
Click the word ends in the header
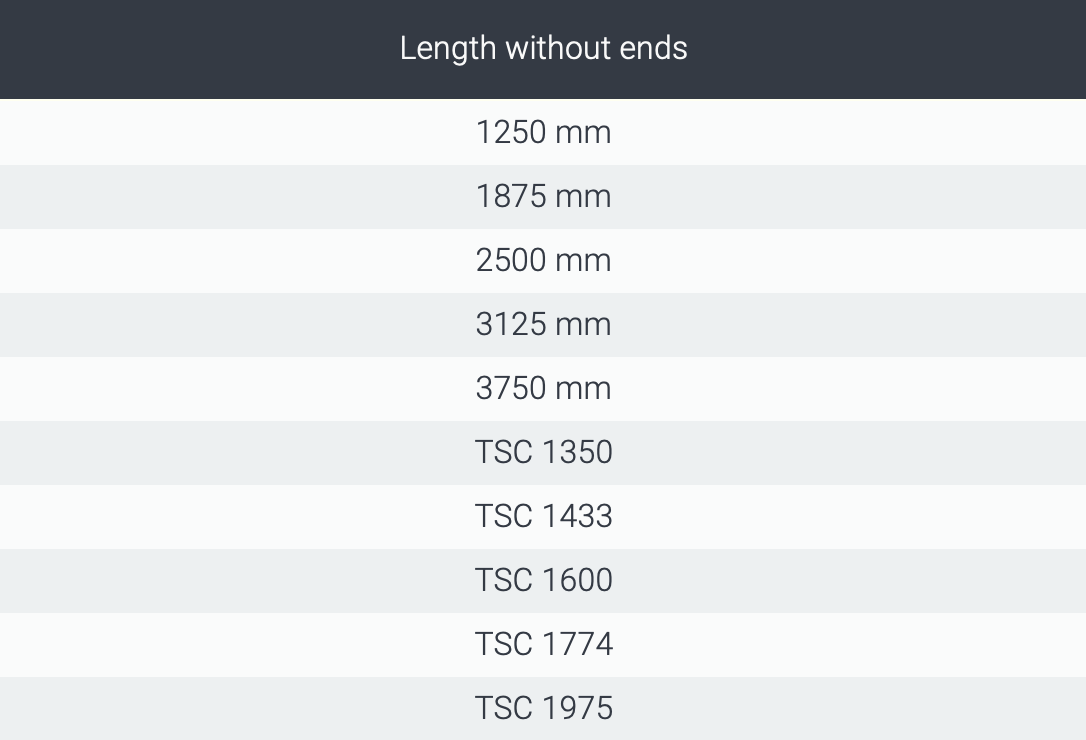[x=653, y=48]
